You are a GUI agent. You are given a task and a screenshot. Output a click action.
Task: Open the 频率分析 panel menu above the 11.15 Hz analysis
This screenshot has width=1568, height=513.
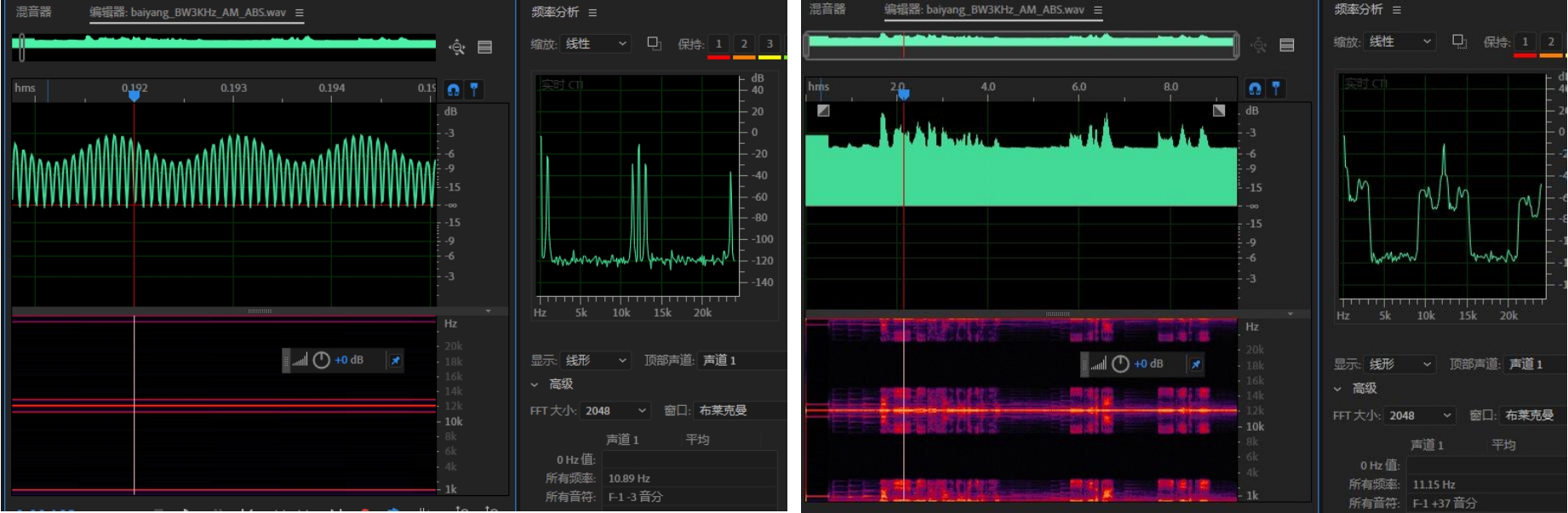pos(1397,9)
